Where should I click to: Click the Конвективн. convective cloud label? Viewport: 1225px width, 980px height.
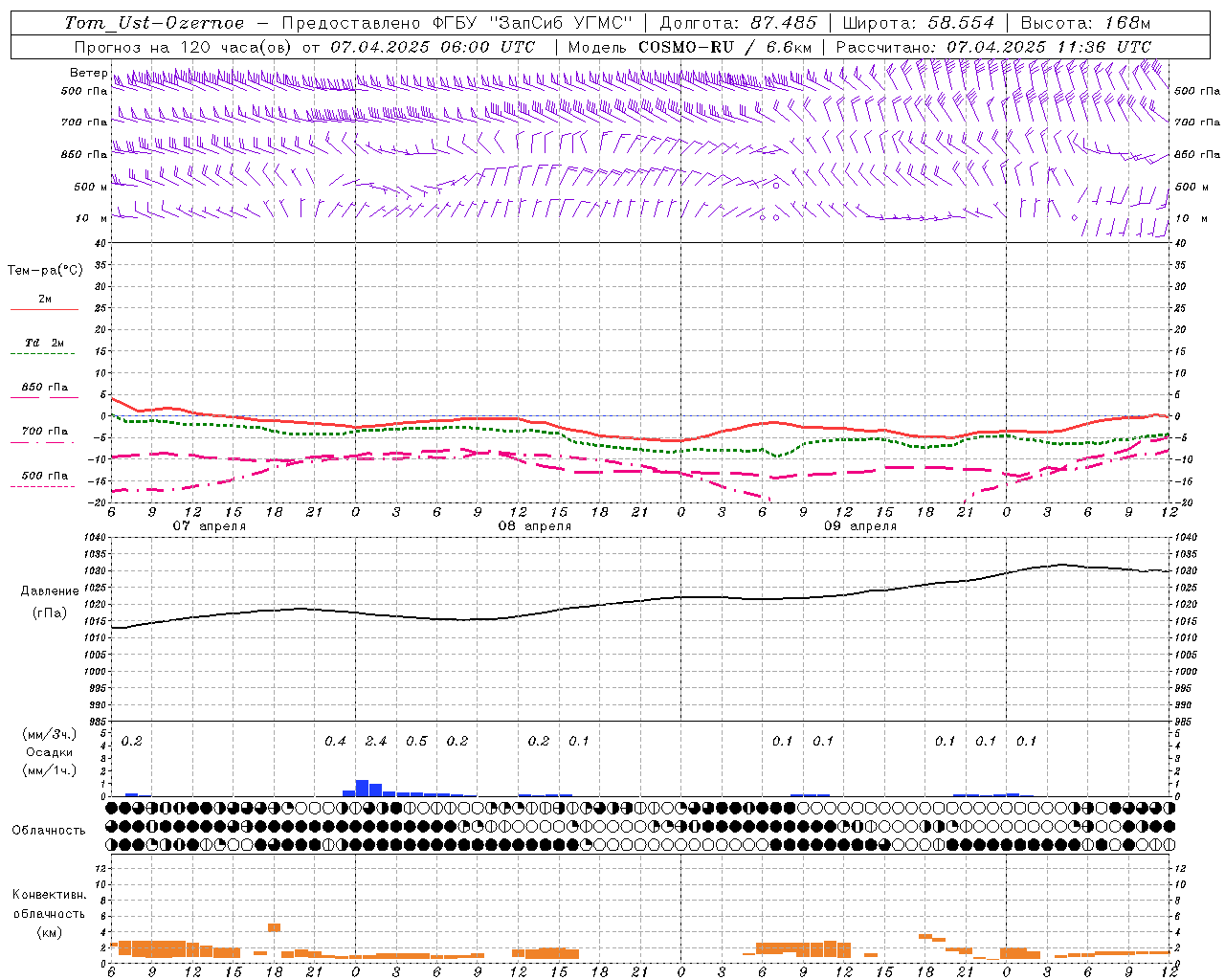coord(49,895)
